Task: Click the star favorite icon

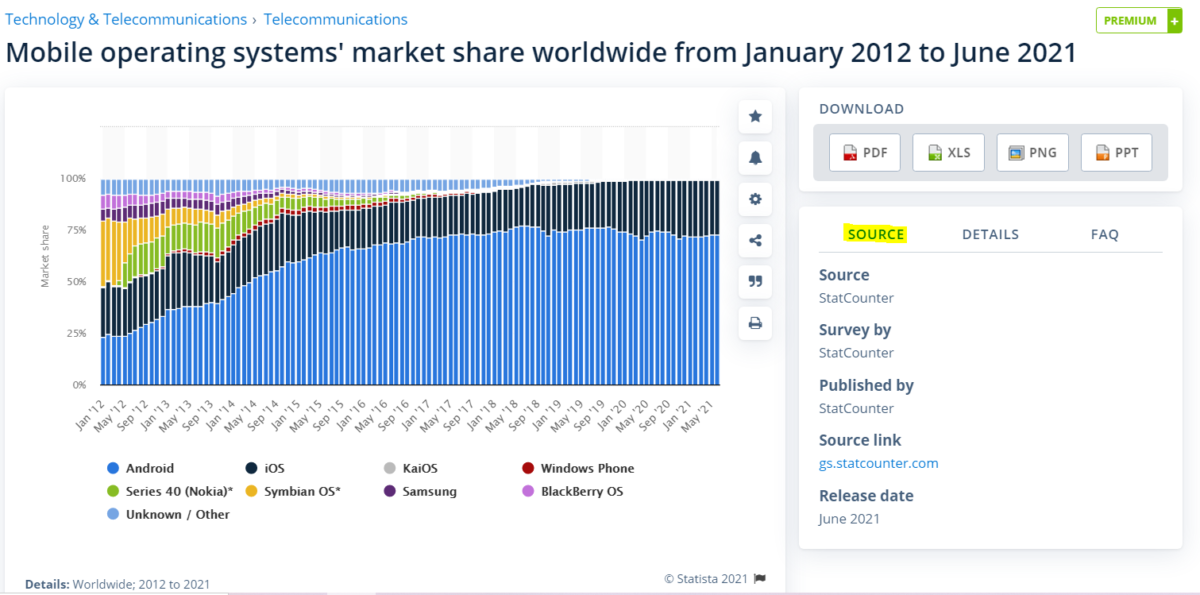Action: click(755, 117)
